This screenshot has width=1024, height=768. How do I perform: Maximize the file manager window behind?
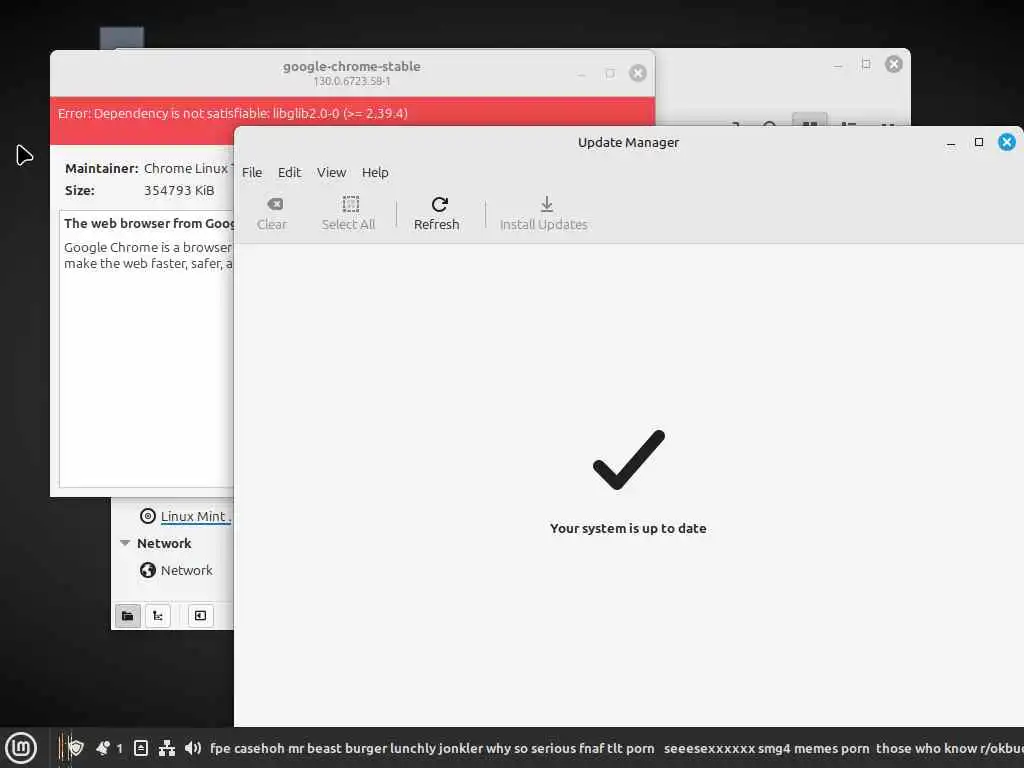(866, 64)
